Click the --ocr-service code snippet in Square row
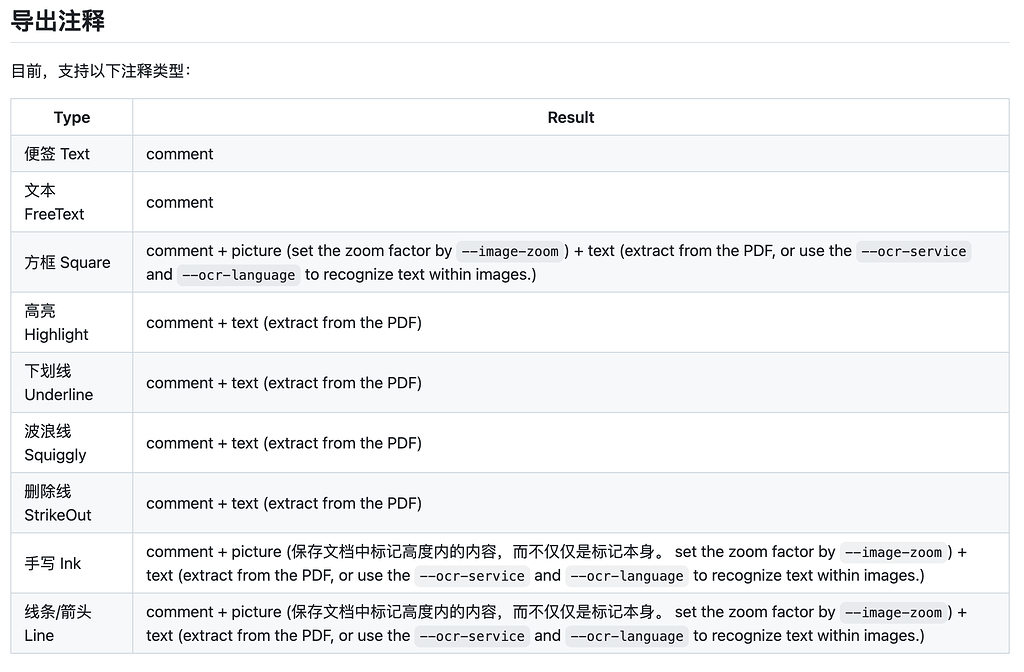 [913, 251]
